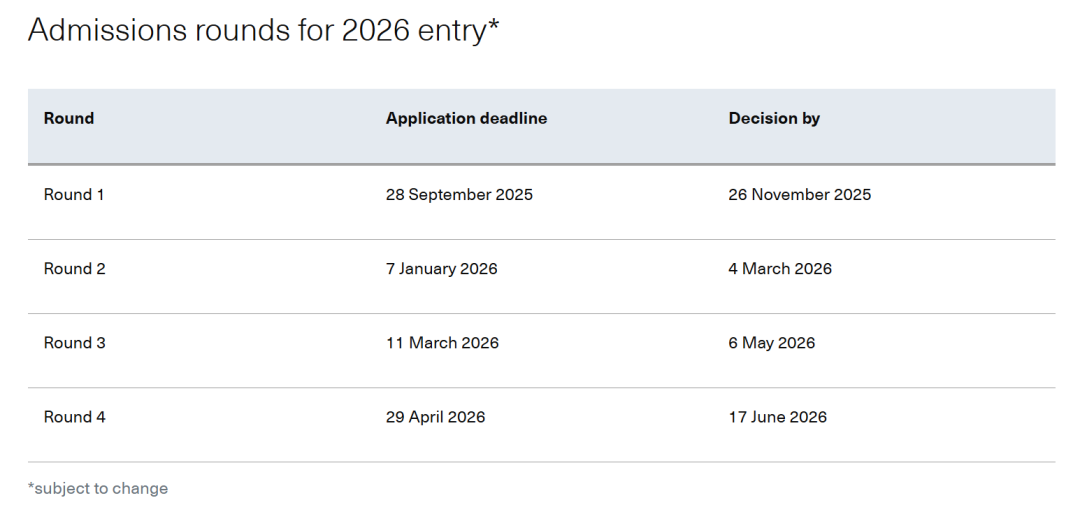Click the 29 April 2026 deadline

(435, 417)
